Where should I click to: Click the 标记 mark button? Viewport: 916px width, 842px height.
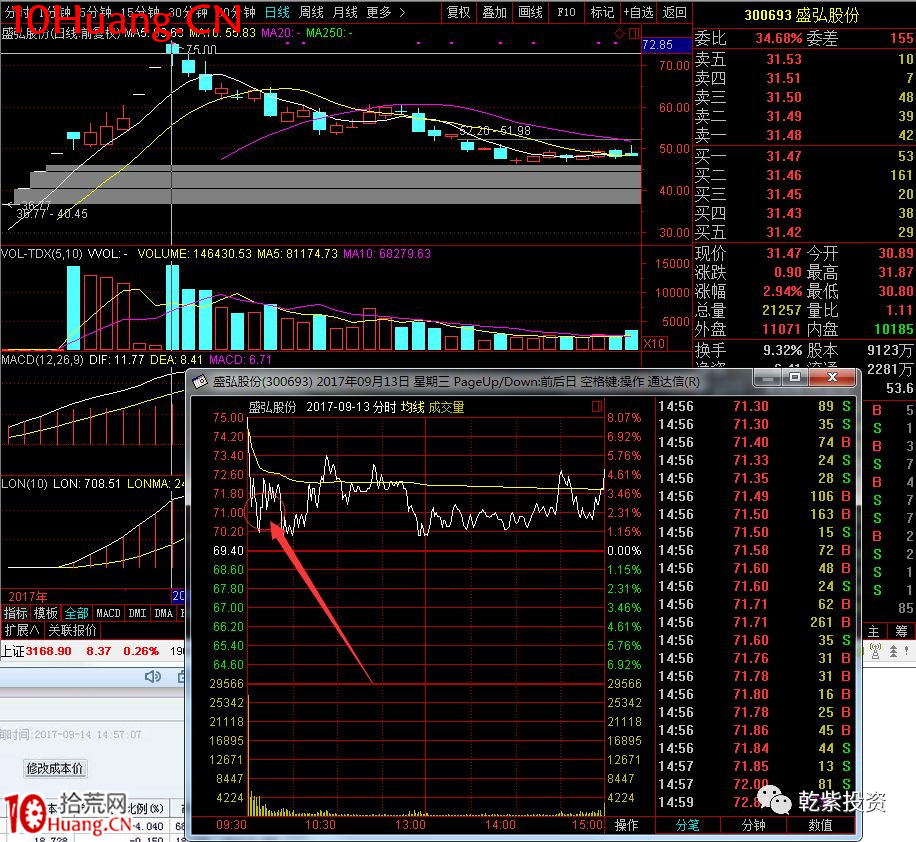[x=602, y=12]
